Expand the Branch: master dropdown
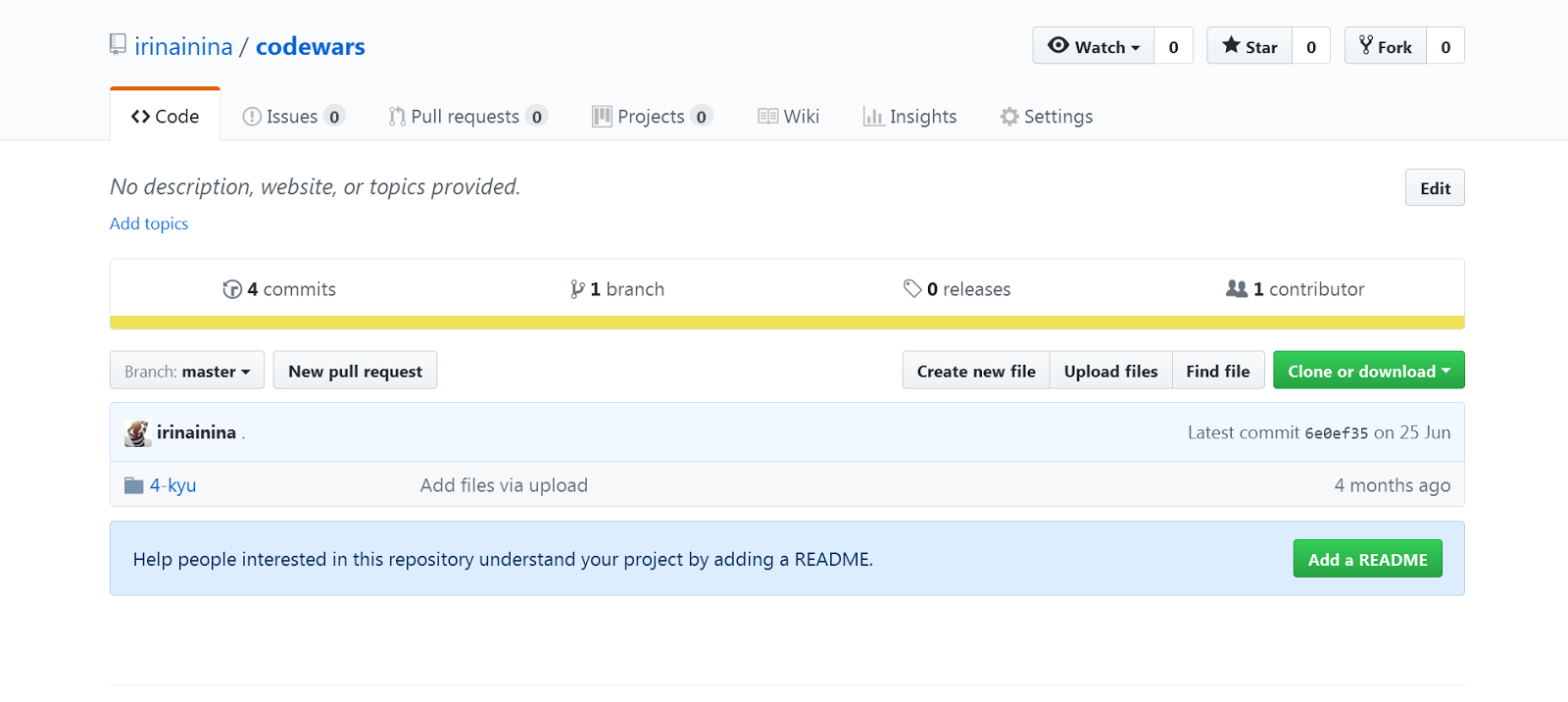Viewport: 1568px width, 702px height. (187, 371)
